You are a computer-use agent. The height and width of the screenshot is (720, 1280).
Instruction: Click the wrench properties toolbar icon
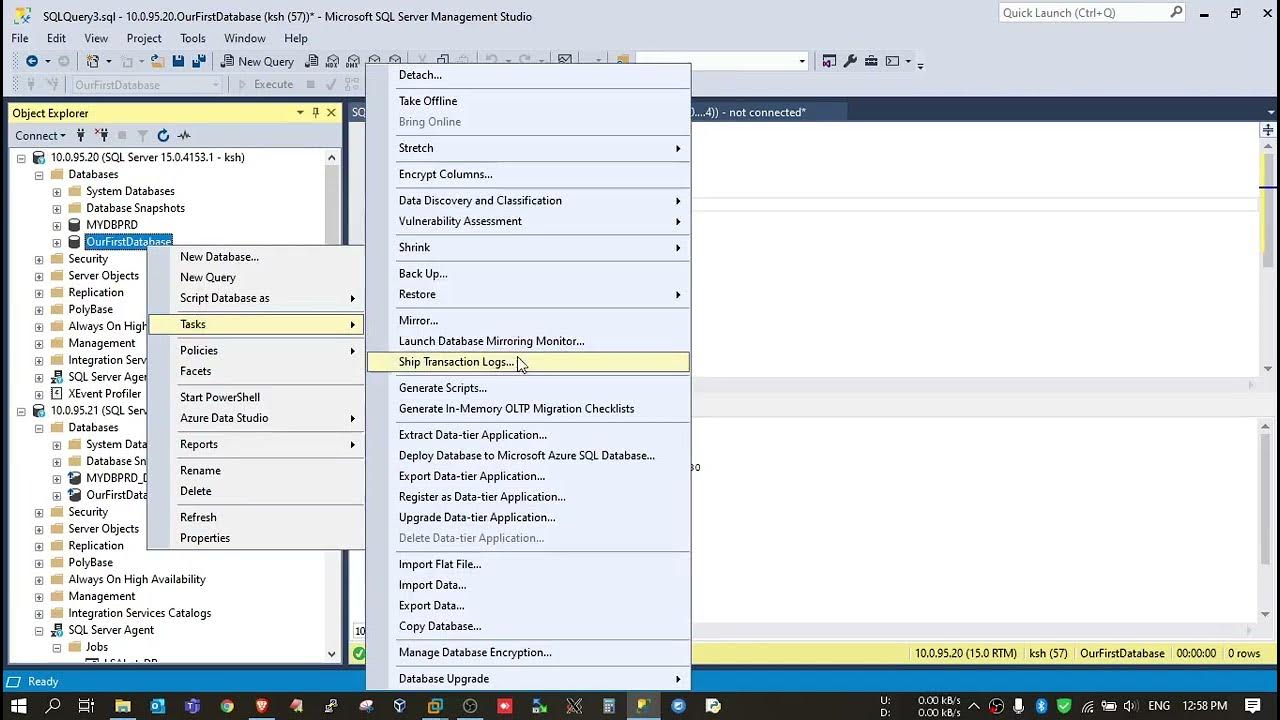point(850,61)
